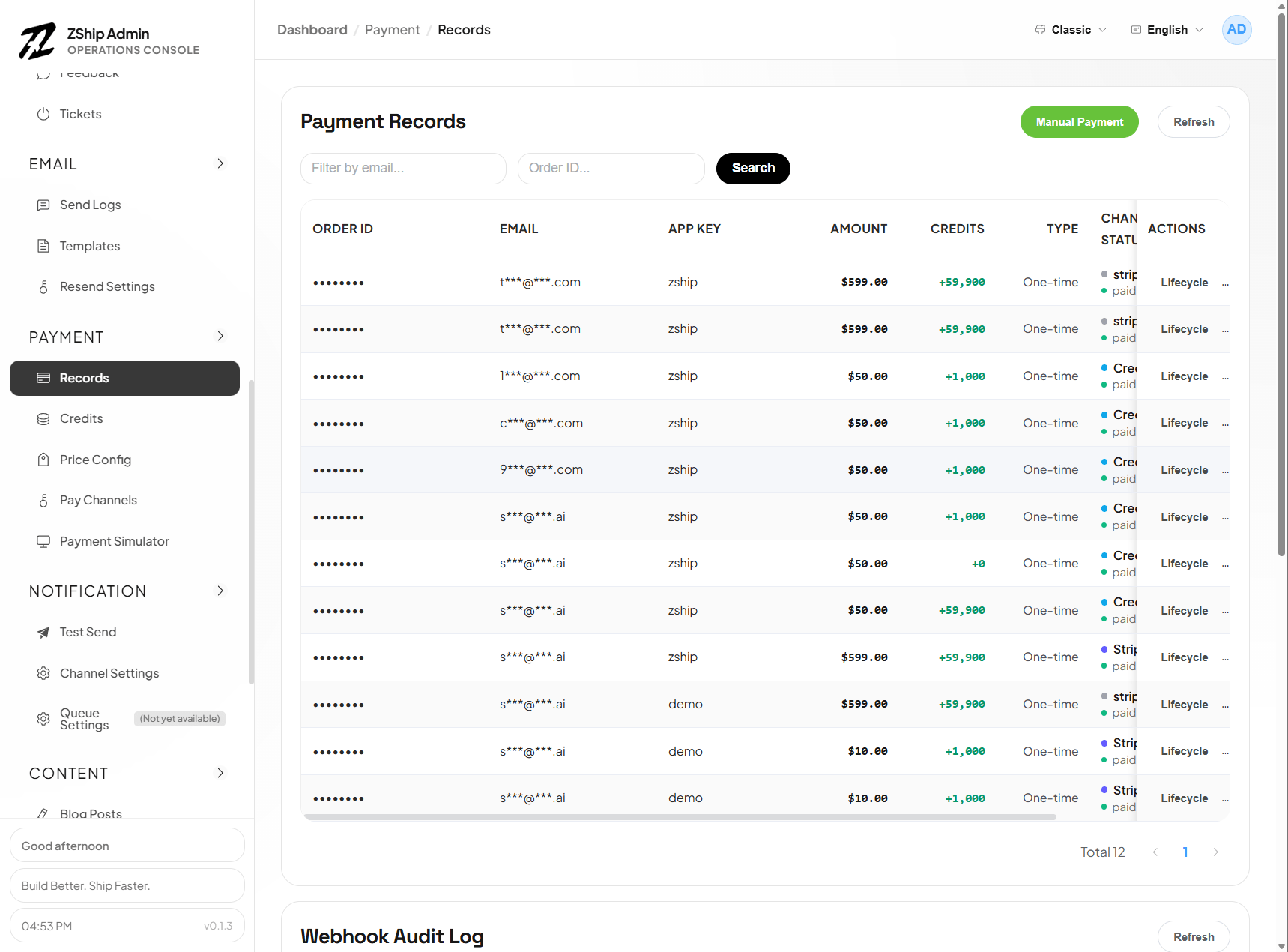This screenshot has width=1288, height=952.
Task: Open Credits via its coin-stack icon
Action: [x=43, y=418]
